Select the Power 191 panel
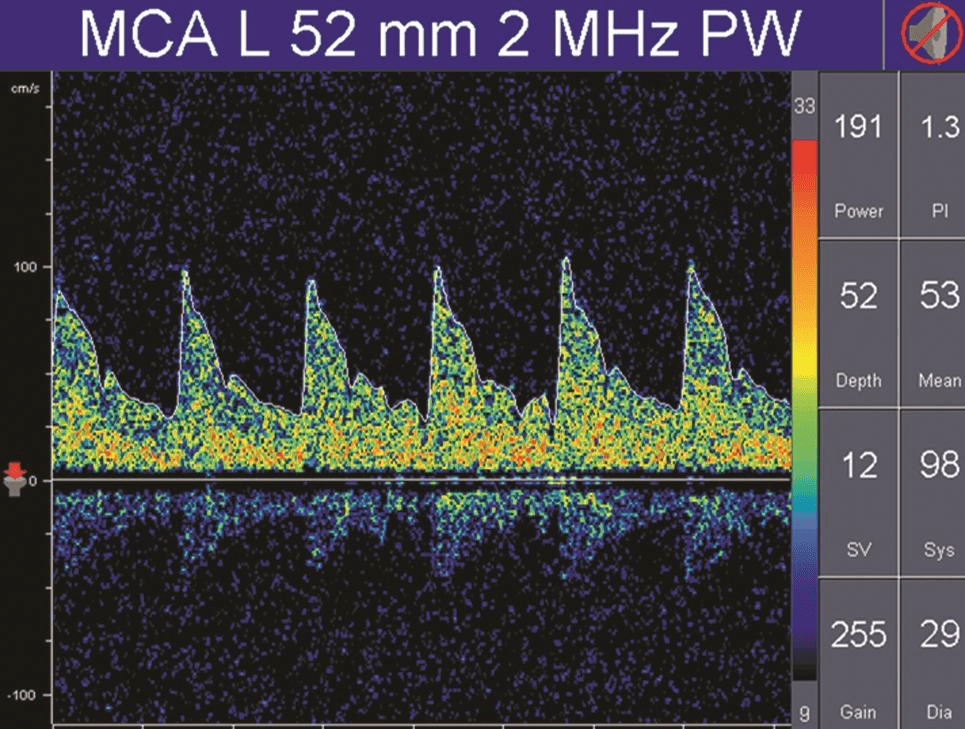The height and width of the screenshot is (729, 965). click(x=858, y=155)
